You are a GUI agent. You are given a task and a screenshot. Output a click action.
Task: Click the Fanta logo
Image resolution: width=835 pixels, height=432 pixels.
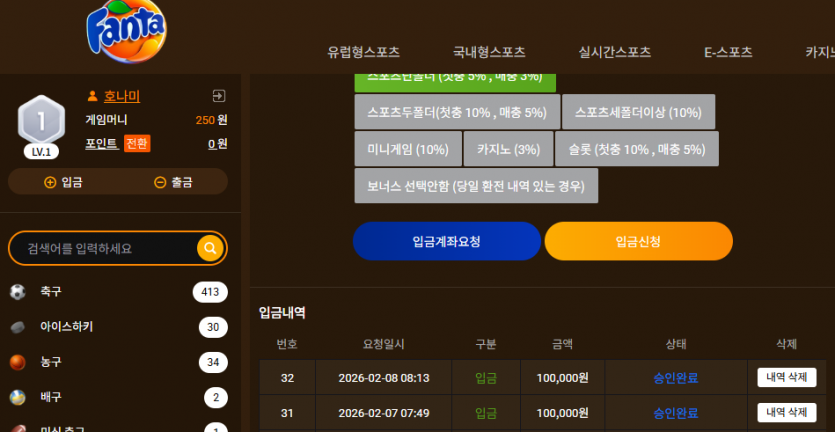pos(127,31)
